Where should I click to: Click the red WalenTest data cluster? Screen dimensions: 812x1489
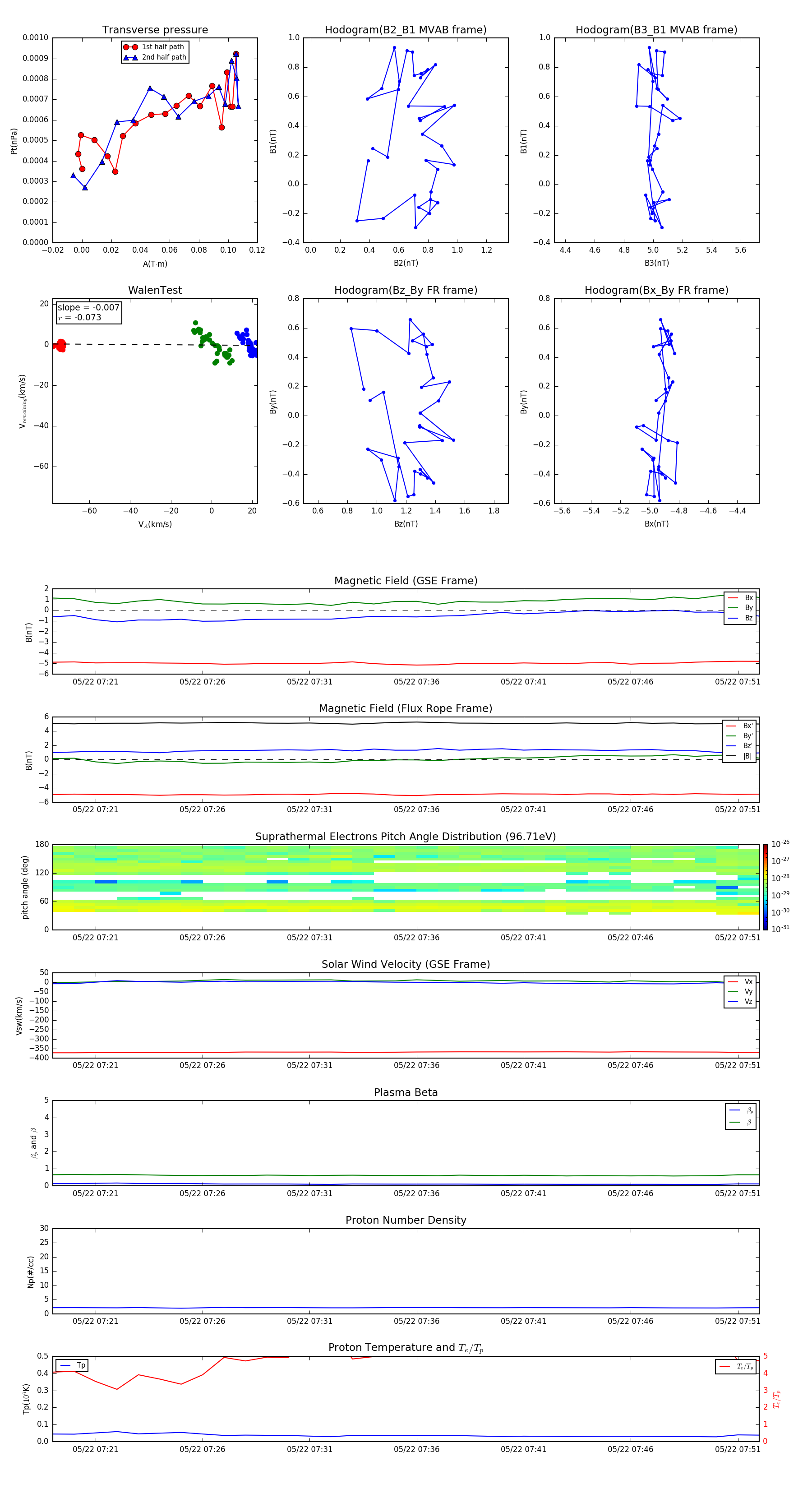[60, 345]
